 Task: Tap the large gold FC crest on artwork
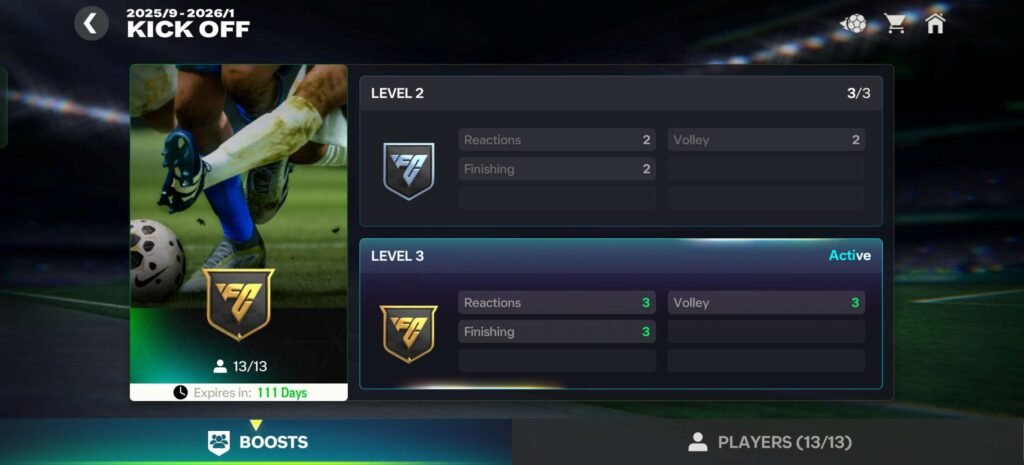click(x=238, y=304)
